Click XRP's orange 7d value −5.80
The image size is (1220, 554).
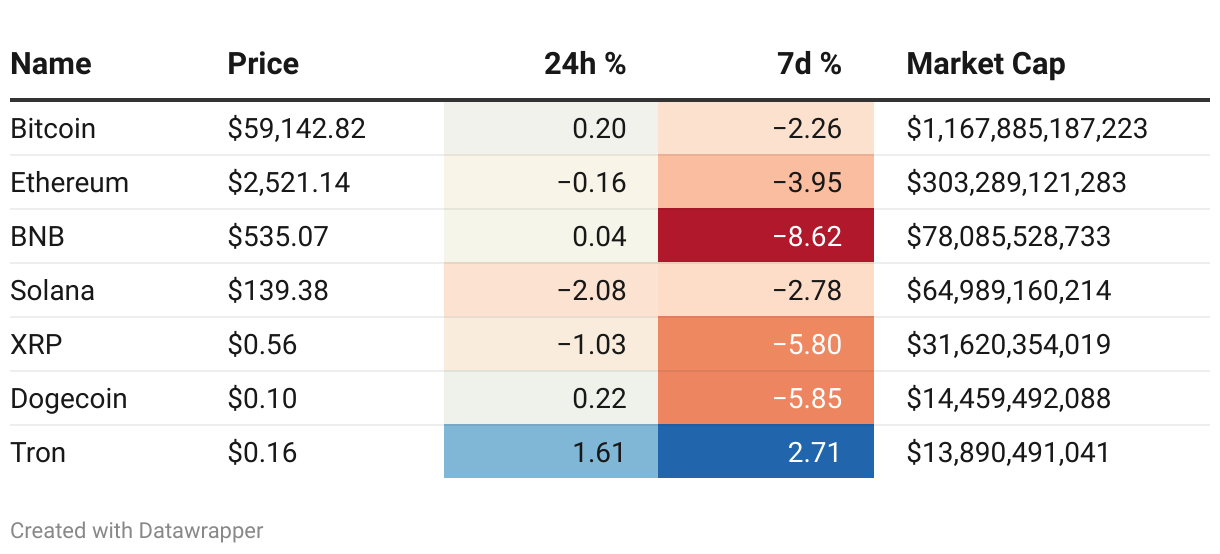[x=808, y=344]
